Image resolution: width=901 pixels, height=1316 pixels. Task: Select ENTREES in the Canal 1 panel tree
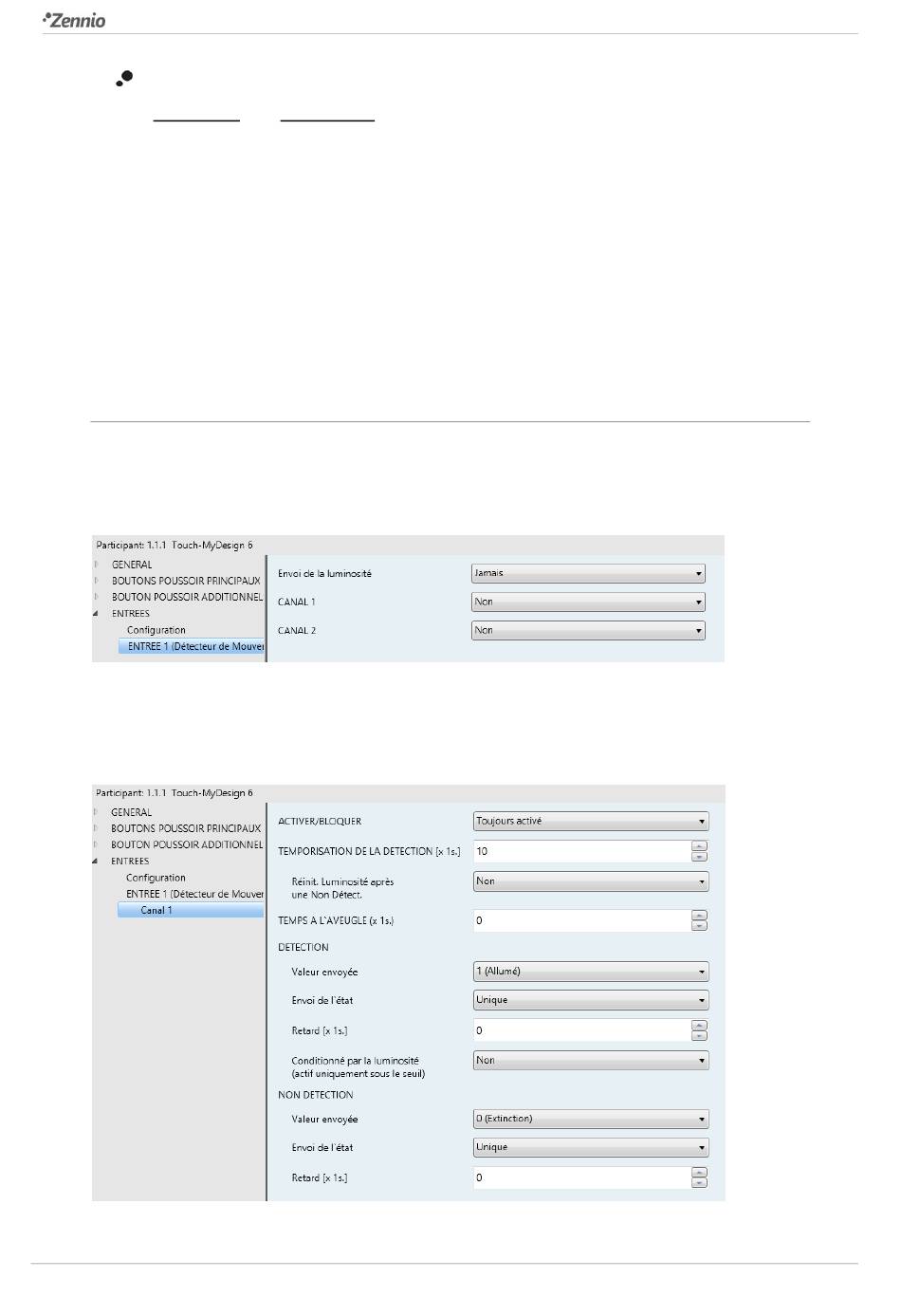[130, 862]
